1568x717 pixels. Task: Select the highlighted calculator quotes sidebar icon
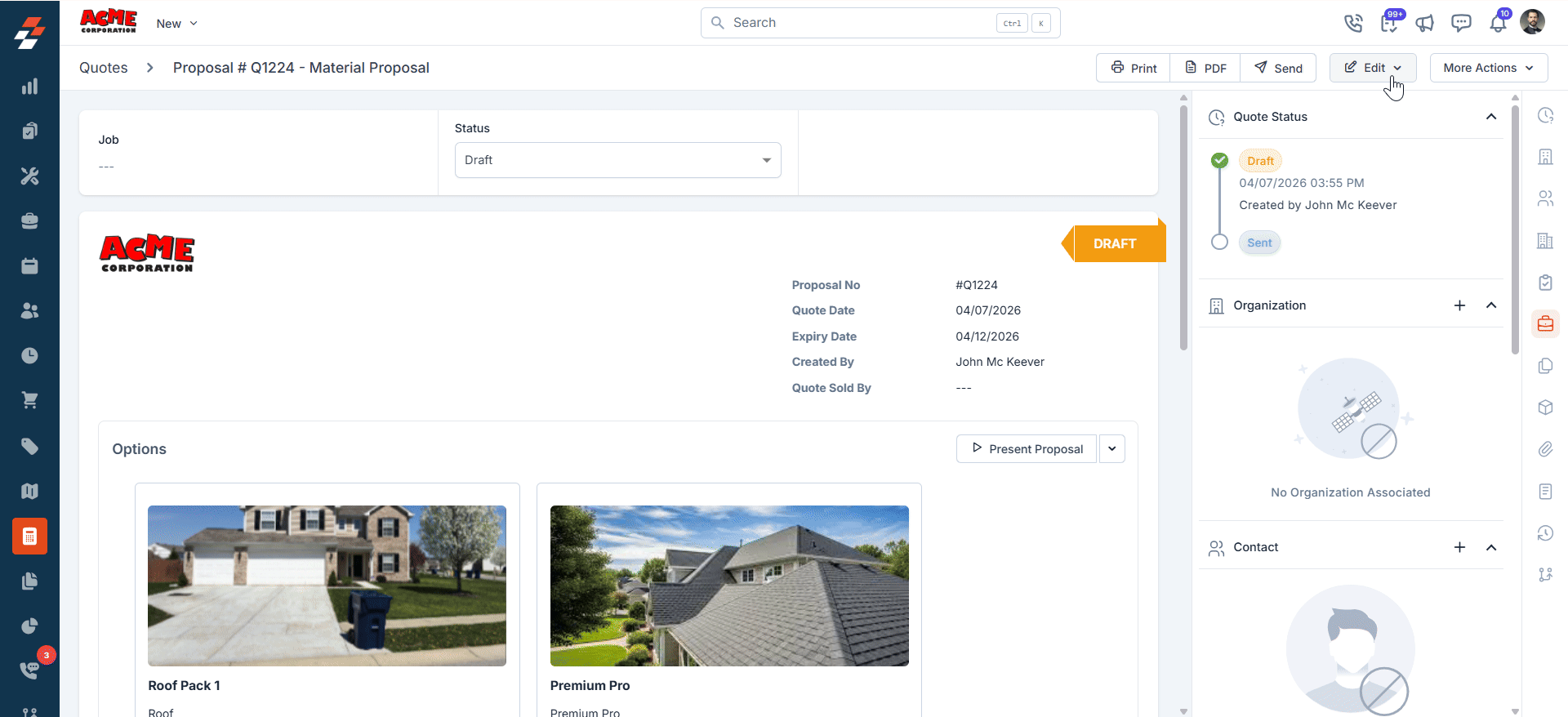pos(29,537)
